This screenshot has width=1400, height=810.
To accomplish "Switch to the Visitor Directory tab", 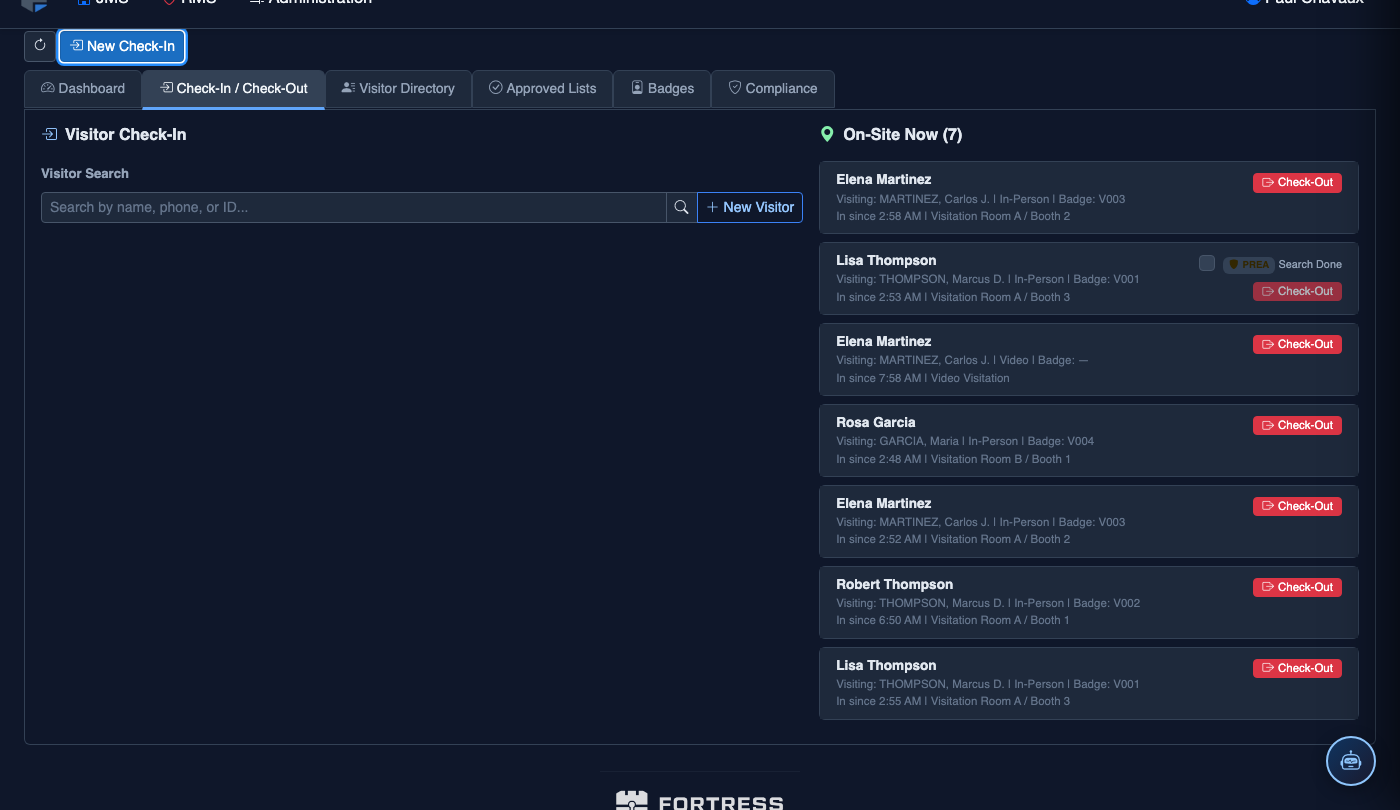I will (398, 88).
